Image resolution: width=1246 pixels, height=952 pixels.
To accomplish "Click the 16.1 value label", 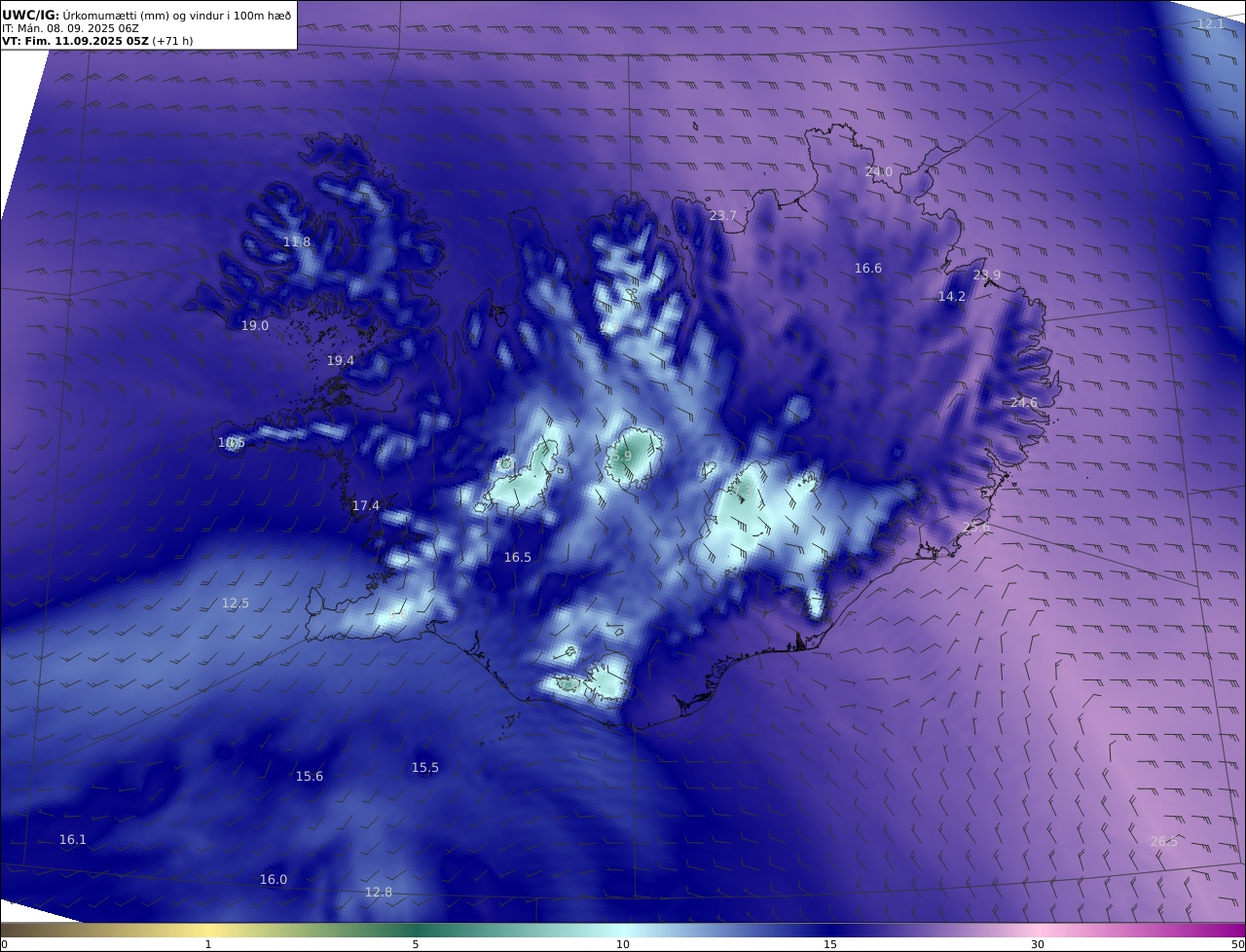I will [x=73, y=839].
